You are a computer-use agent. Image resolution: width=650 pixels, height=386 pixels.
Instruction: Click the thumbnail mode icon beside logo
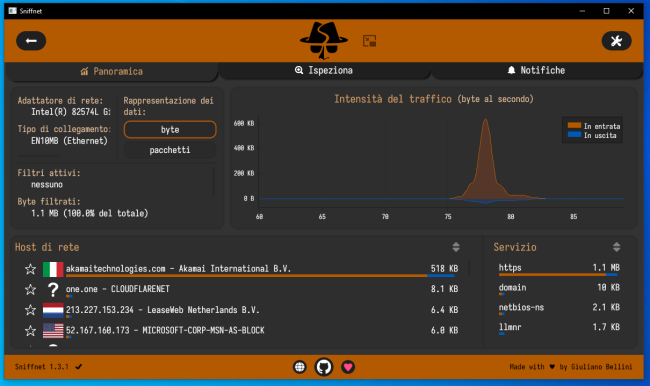point(369,41)
